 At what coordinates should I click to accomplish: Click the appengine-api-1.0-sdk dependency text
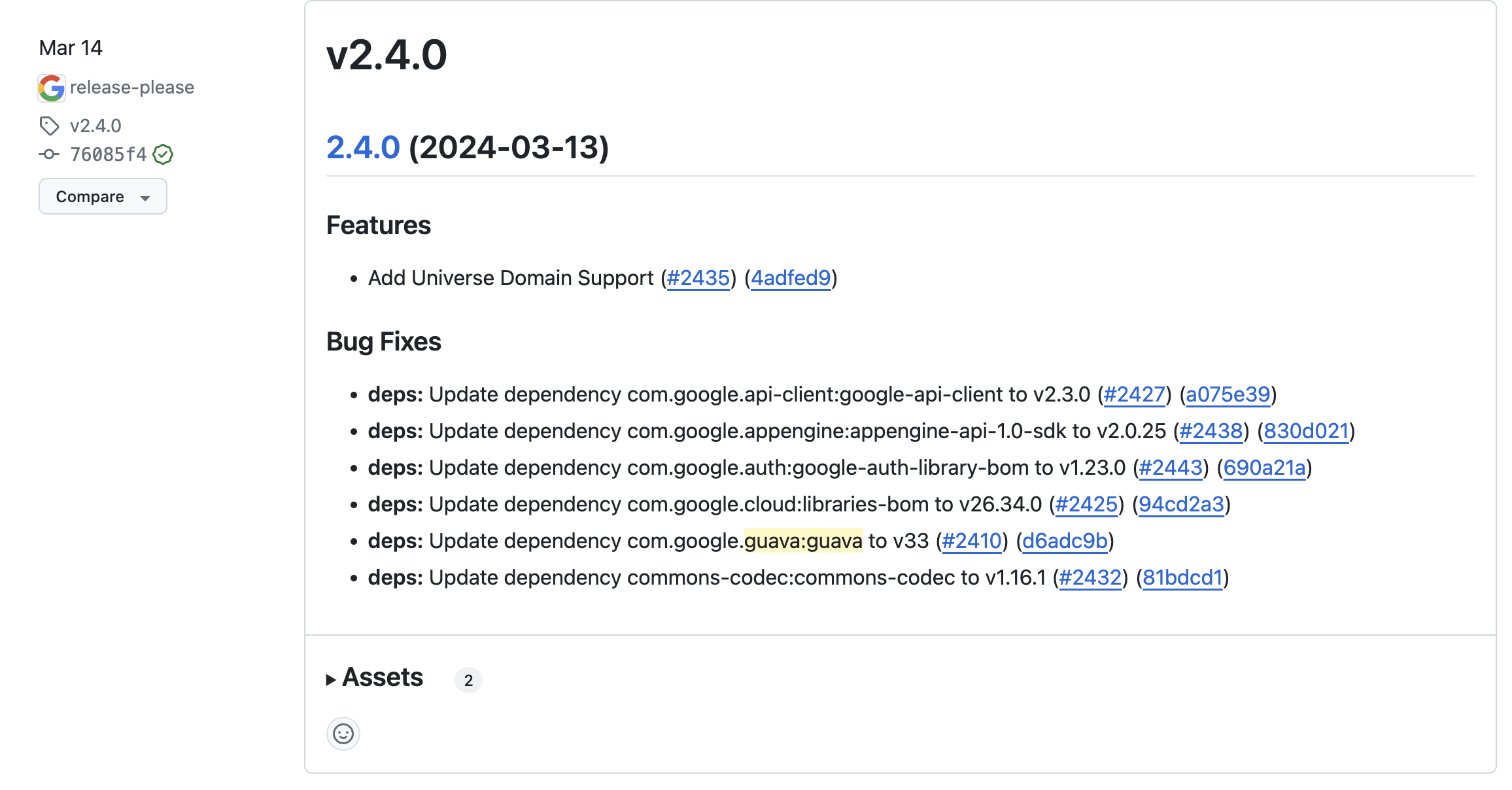(957, 431)
